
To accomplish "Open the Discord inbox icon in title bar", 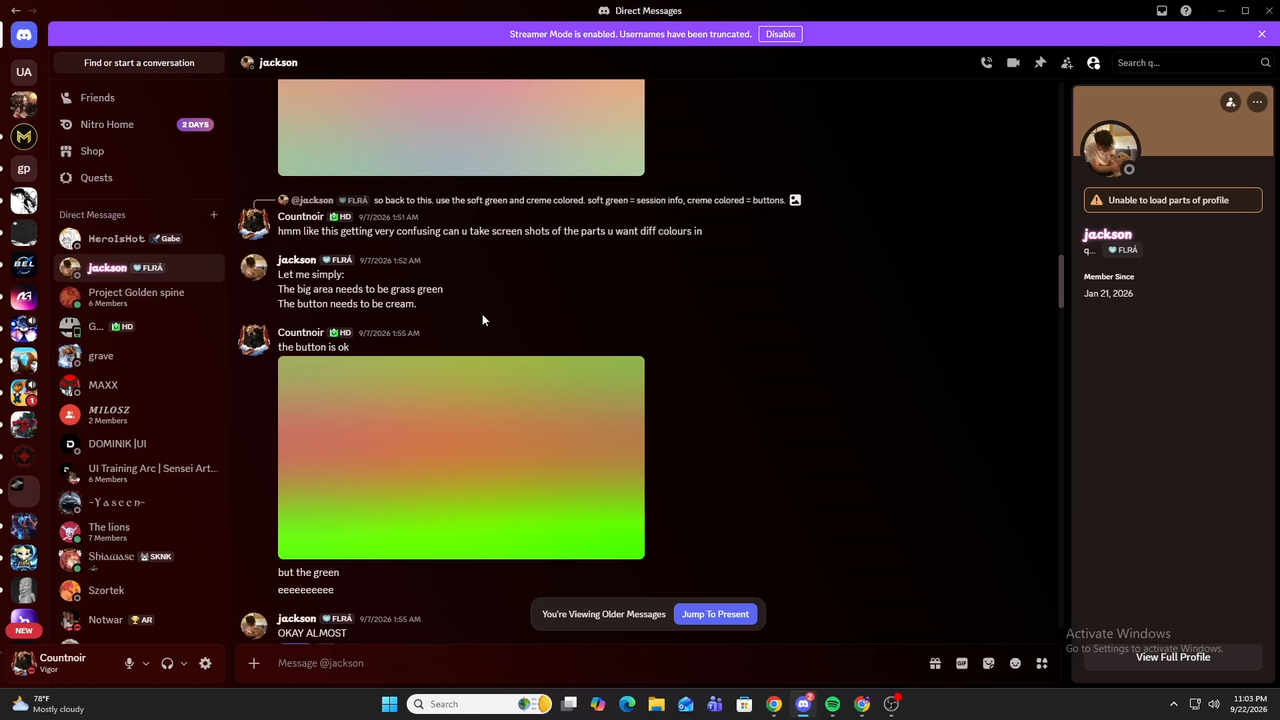I will click(1162, 11).
